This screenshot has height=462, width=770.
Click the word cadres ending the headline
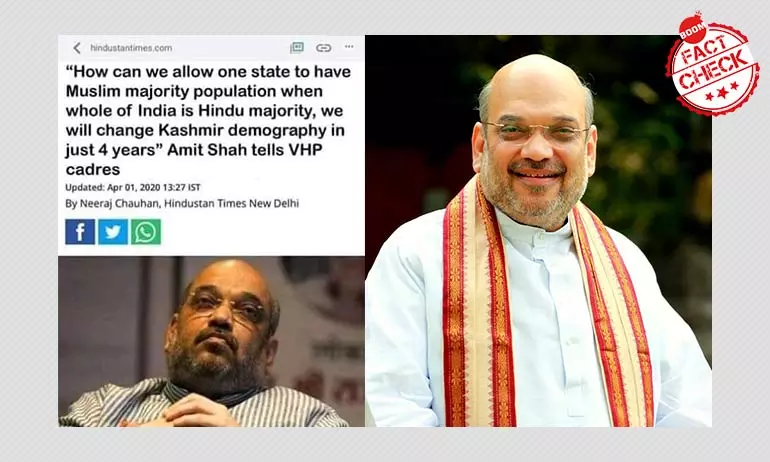[93, 169]
